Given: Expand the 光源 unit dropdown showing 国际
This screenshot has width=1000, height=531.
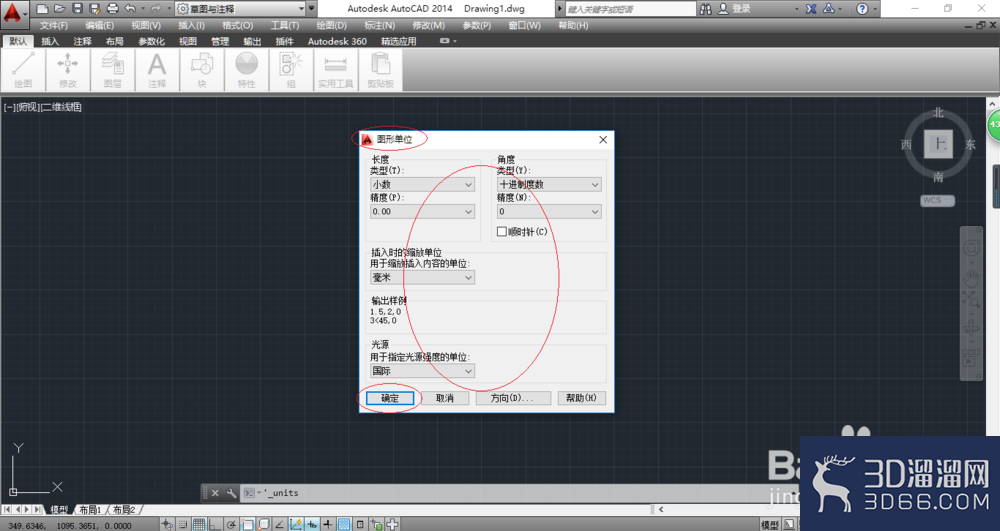Looking at the screenshot, I should click(422, 370).
